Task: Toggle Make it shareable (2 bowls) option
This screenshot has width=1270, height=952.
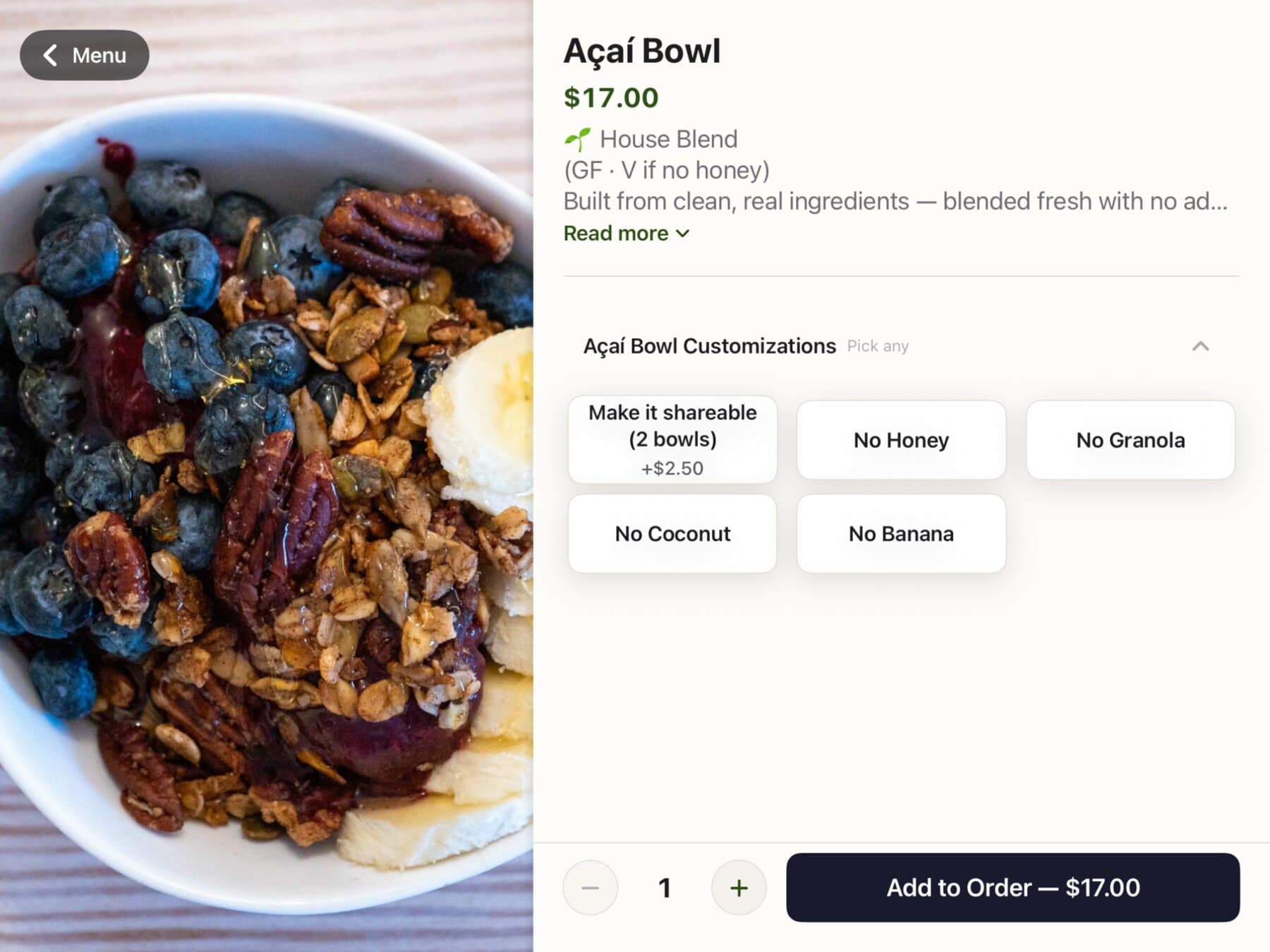Action: (x=672, y=439)
